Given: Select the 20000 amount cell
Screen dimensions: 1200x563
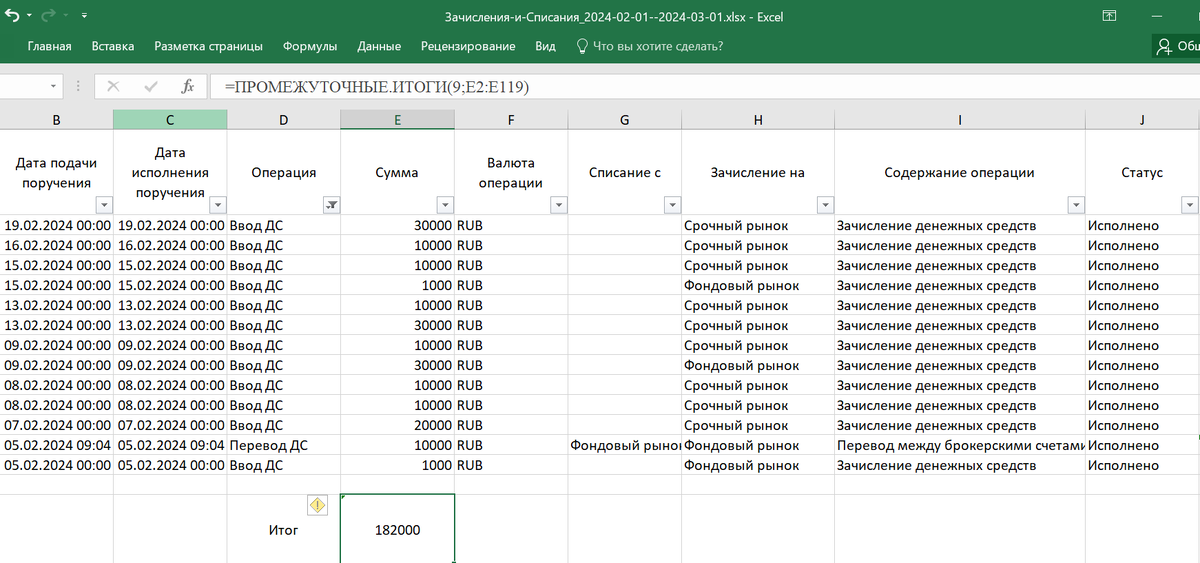Looking at the screenshot, I should click(x=397, y=425).
